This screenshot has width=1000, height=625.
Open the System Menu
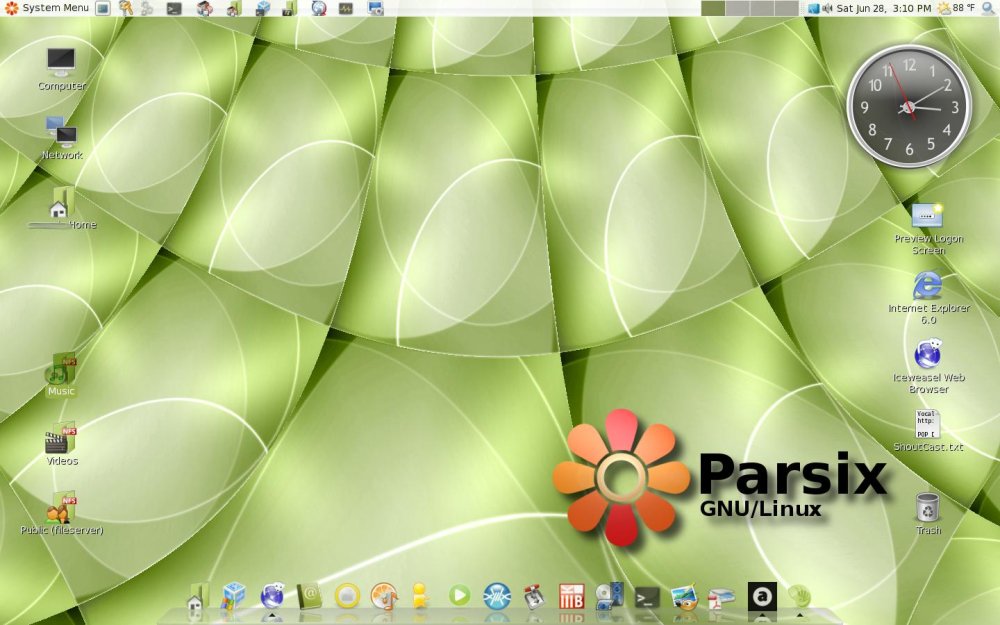(46, 8)
